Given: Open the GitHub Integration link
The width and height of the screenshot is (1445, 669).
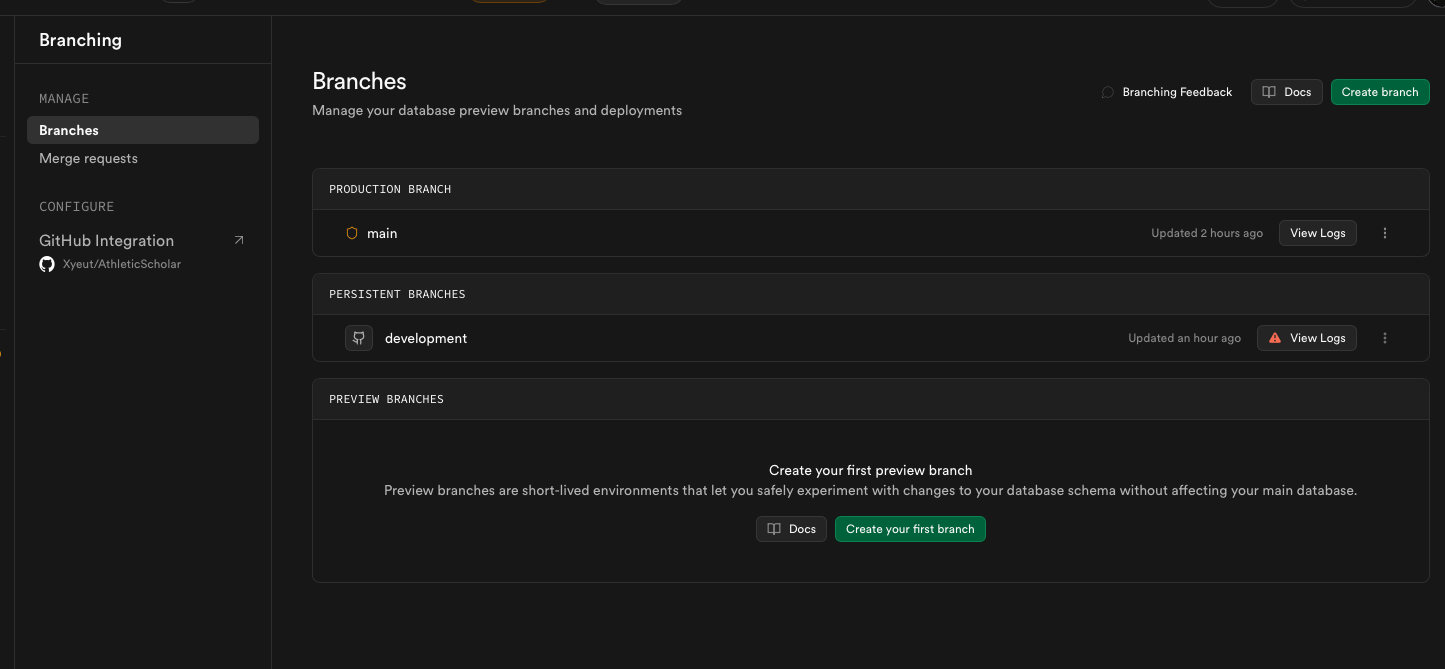Looking at the screenshot, I should [x=106, y=240].
